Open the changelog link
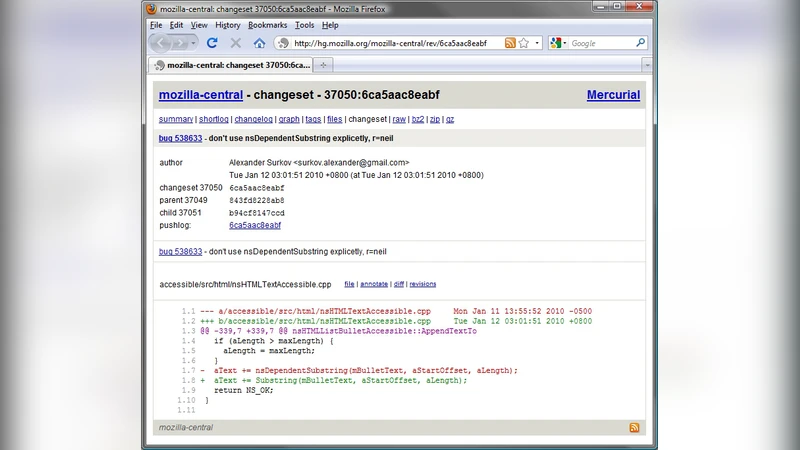The height and width of the screenshot is (450, 800). [x=252, y=119]
